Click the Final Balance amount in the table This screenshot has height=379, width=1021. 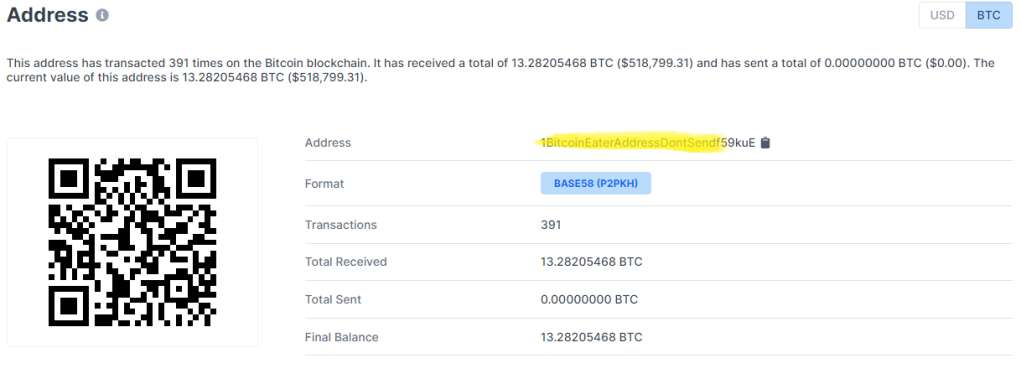[591, 337]
